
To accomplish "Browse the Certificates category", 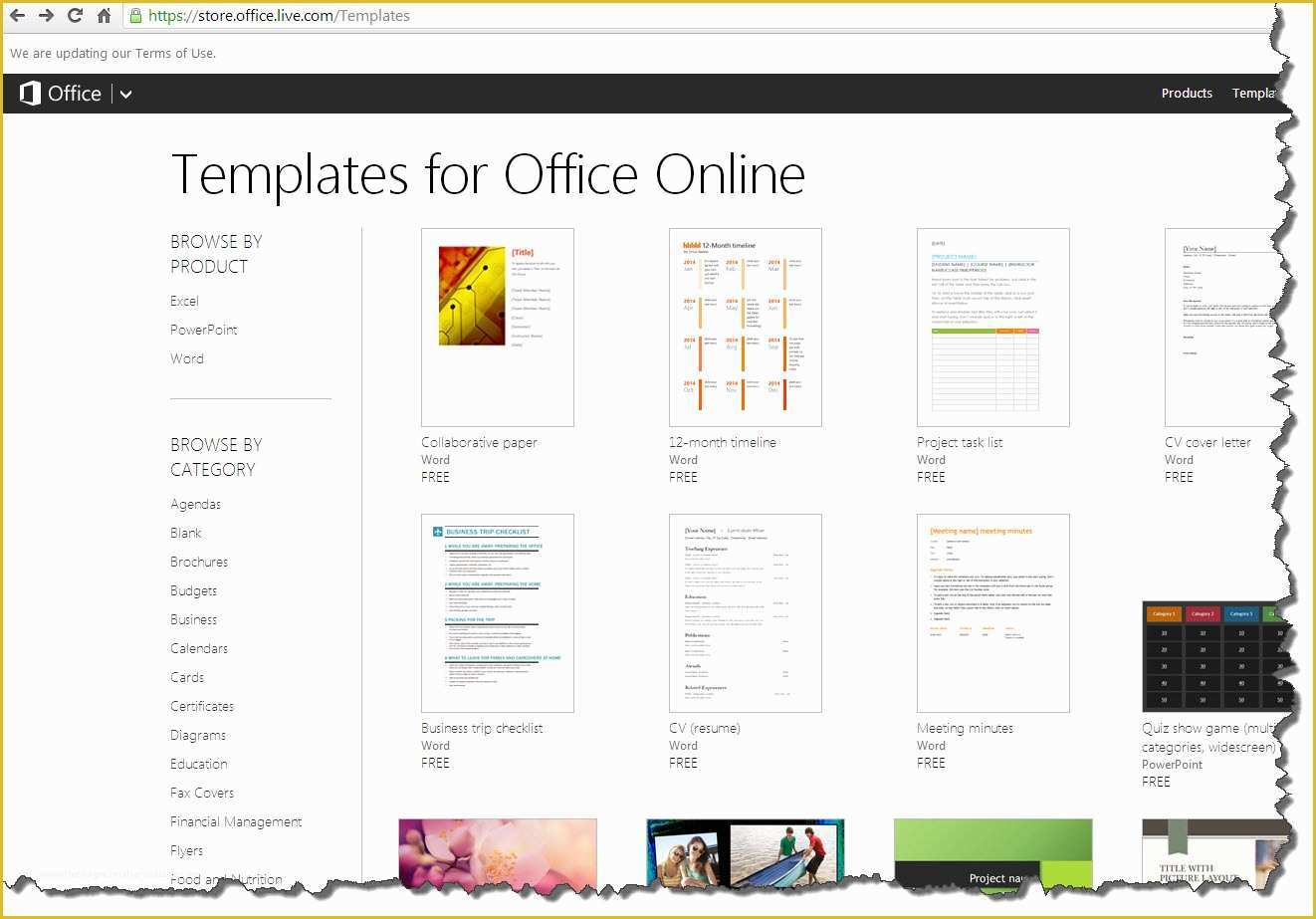I will pyautogui.click(x=202, y=706).
